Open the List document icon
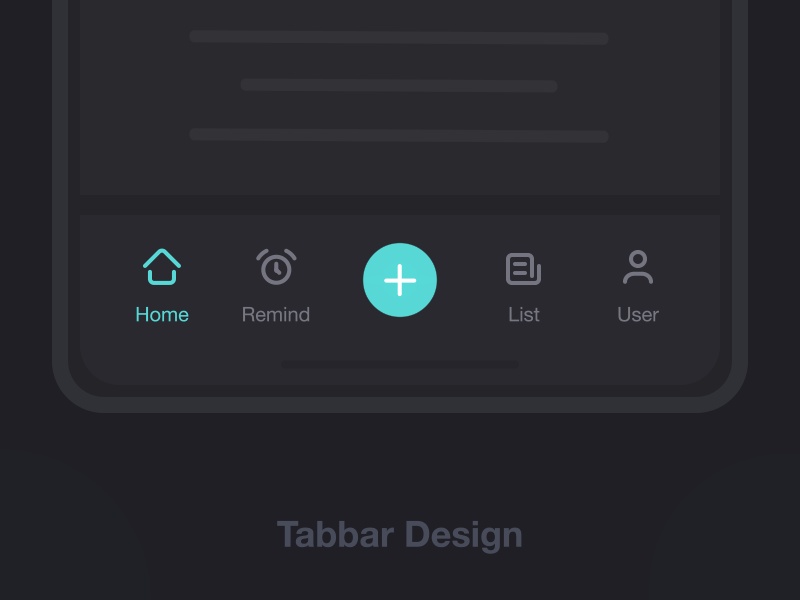This screenshot has height=600, width=800. coord(523,268)
